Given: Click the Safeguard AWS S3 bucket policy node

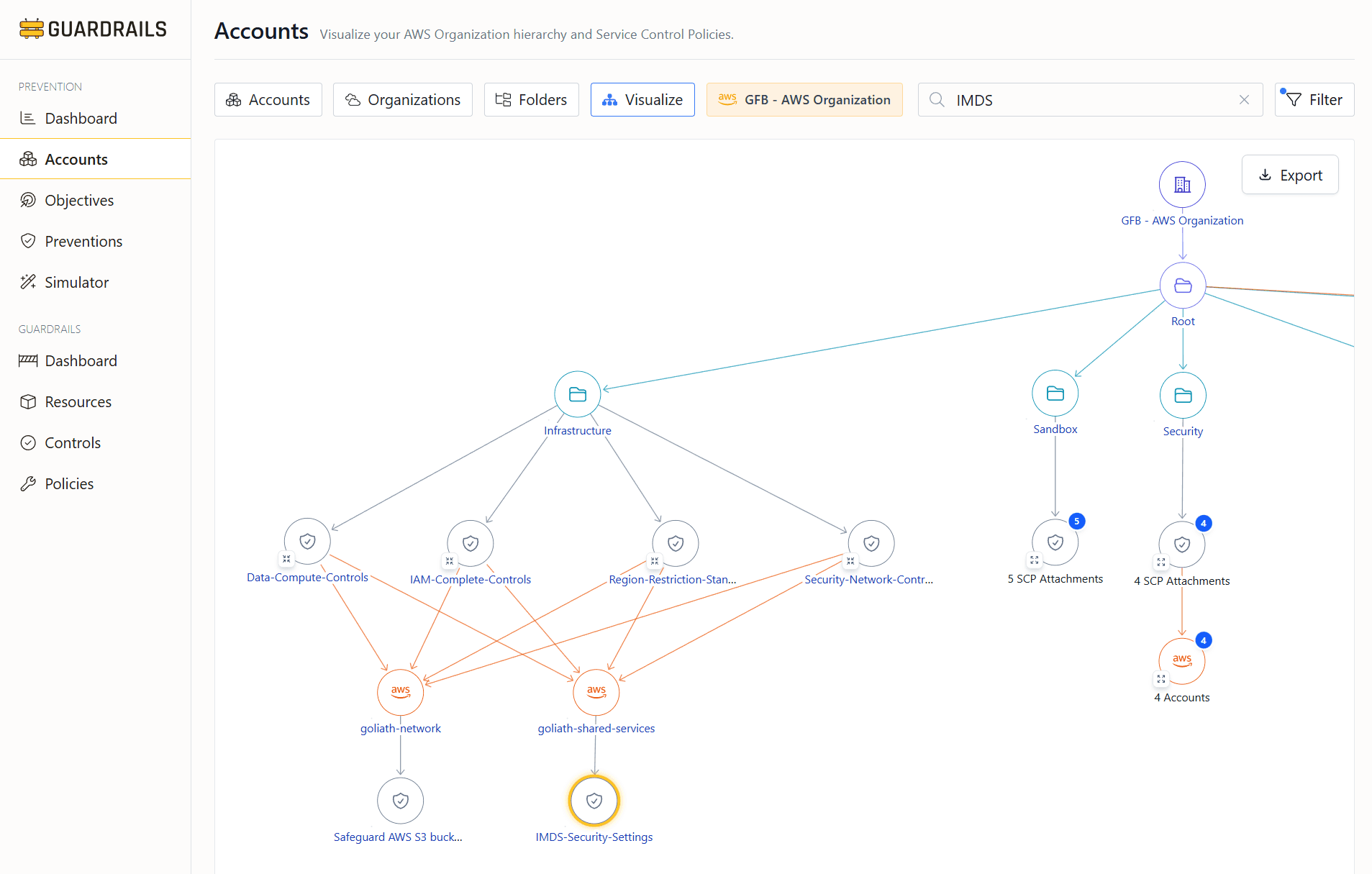Looking at the screenshot, I should point(400,800).
